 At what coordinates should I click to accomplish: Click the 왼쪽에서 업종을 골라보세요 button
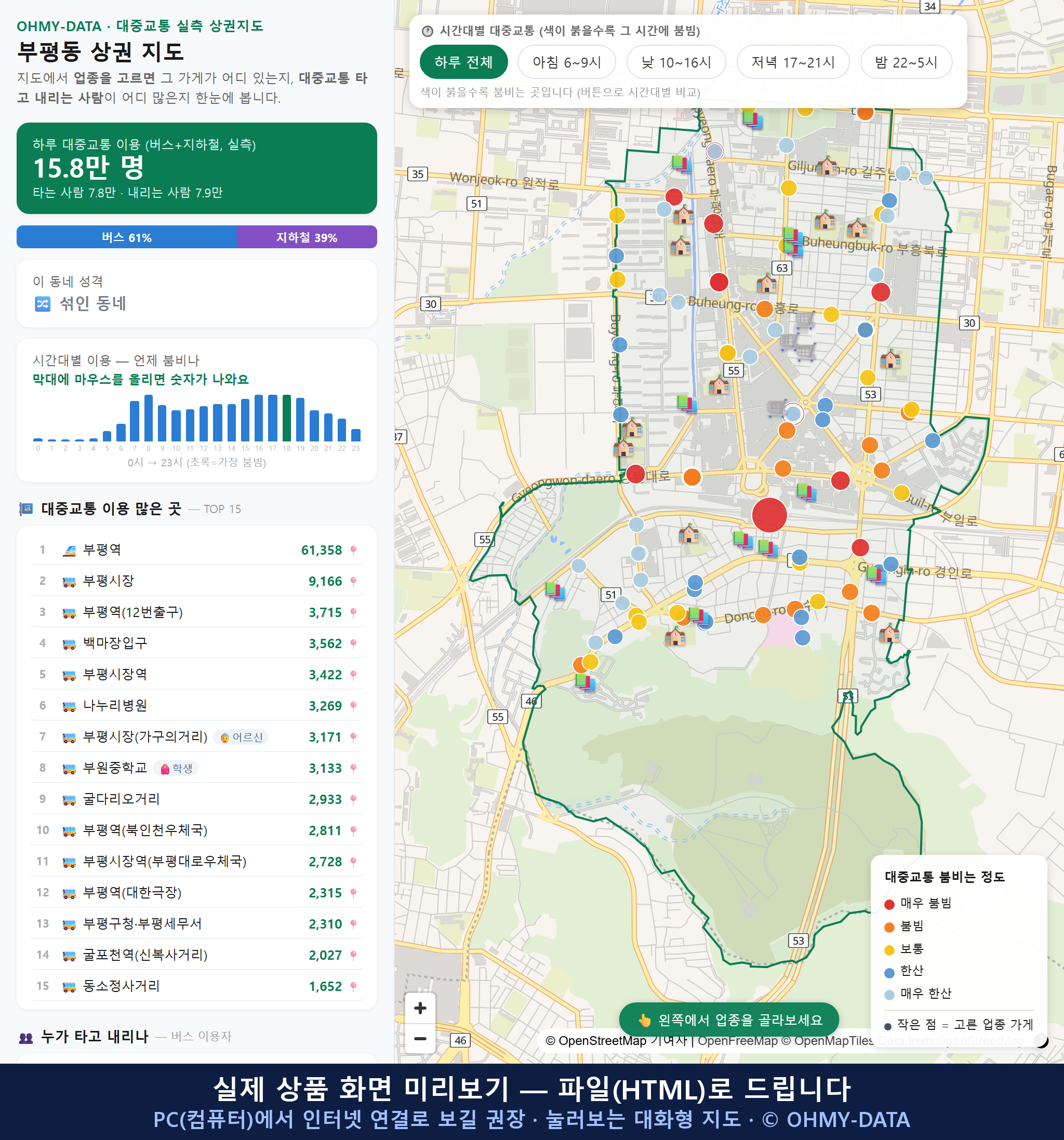coord(728,1020)
